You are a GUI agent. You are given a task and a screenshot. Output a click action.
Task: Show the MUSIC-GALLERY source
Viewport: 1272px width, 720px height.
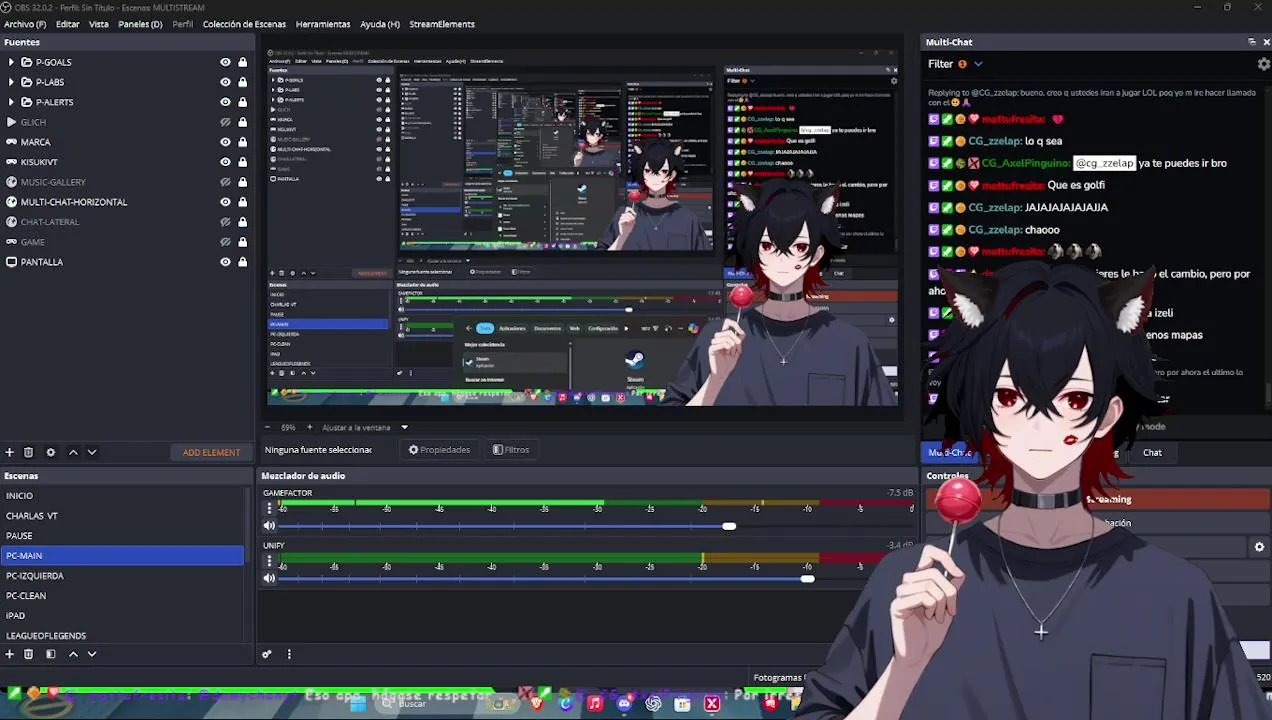click(x=225, y=182)
